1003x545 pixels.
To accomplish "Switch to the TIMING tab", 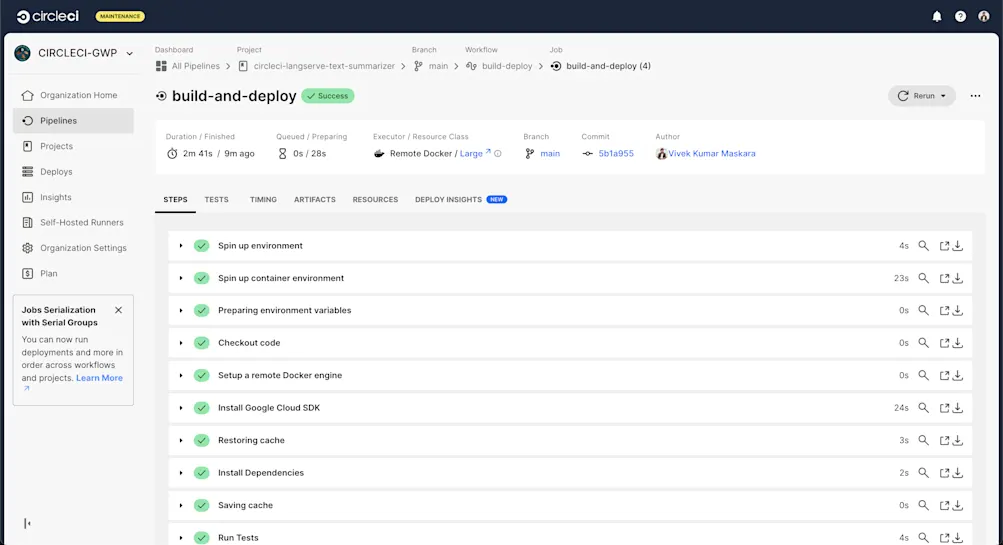I will pos(263,200).
